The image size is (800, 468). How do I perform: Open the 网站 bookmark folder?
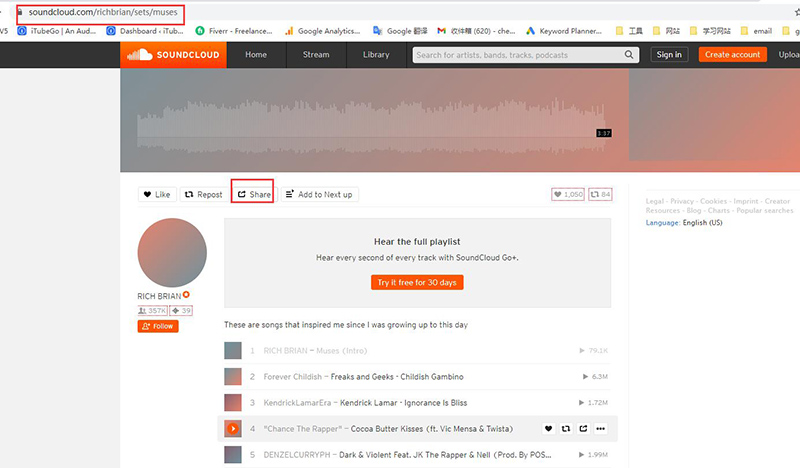(x=666, y=31)
